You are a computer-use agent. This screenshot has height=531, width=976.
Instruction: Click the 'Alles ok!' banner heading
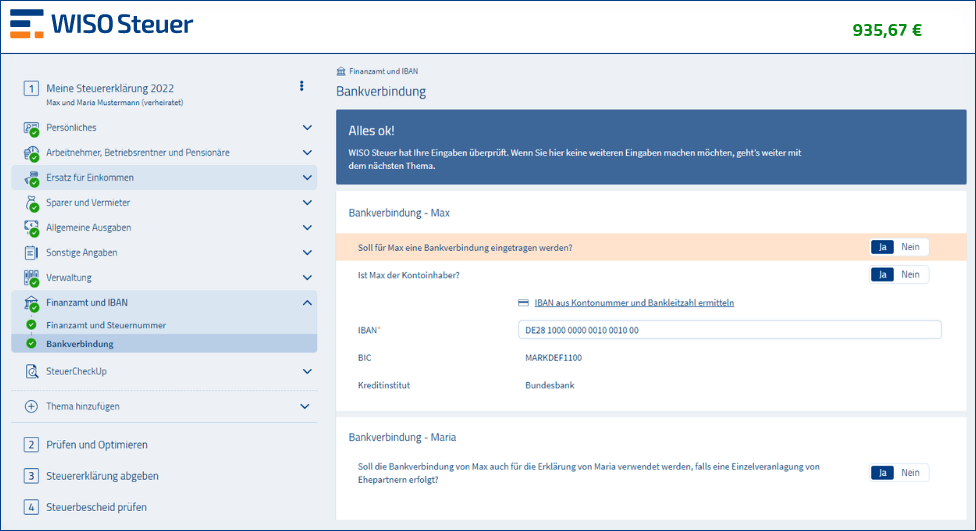click(371, 131)
